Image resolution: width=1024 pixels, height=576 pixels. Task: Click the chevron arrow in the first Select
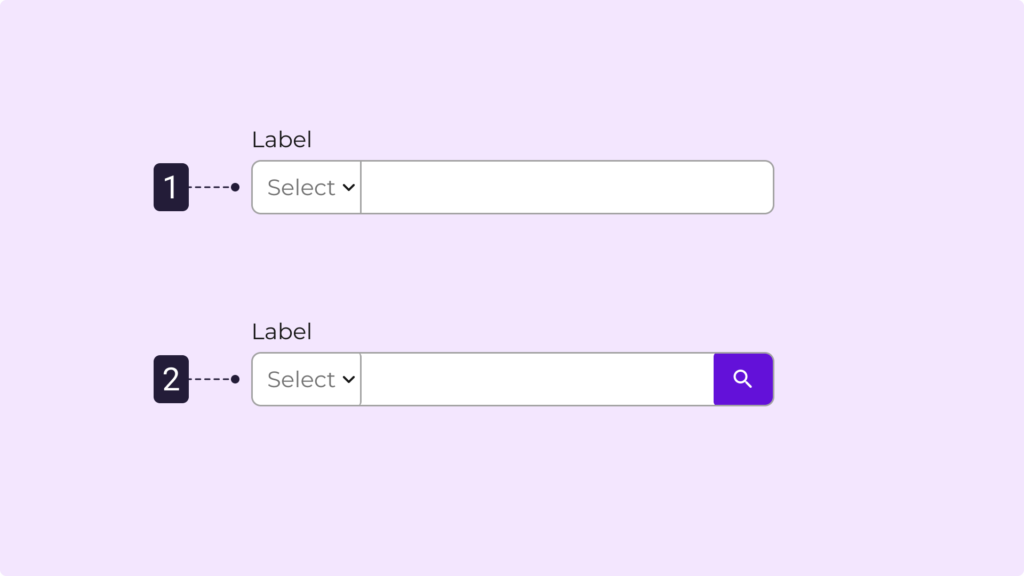point(348,187)
